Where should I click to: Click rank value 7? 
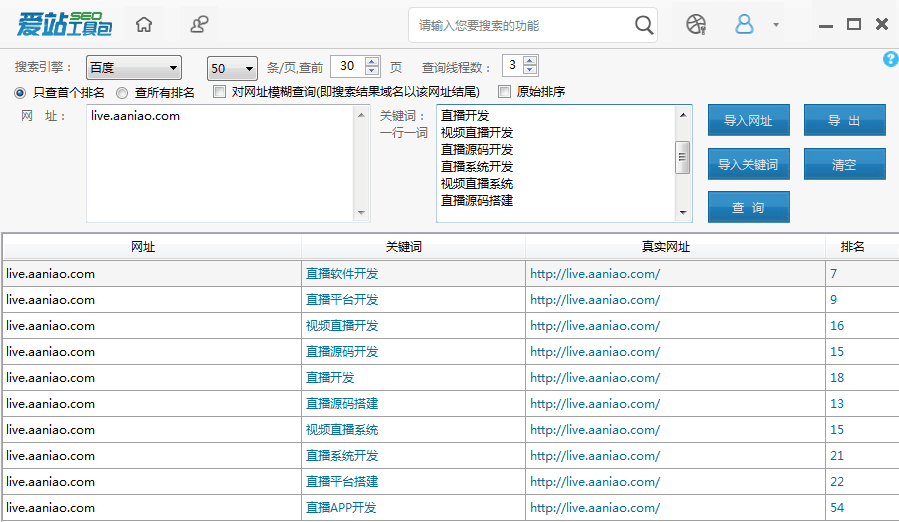click(834, 274)
